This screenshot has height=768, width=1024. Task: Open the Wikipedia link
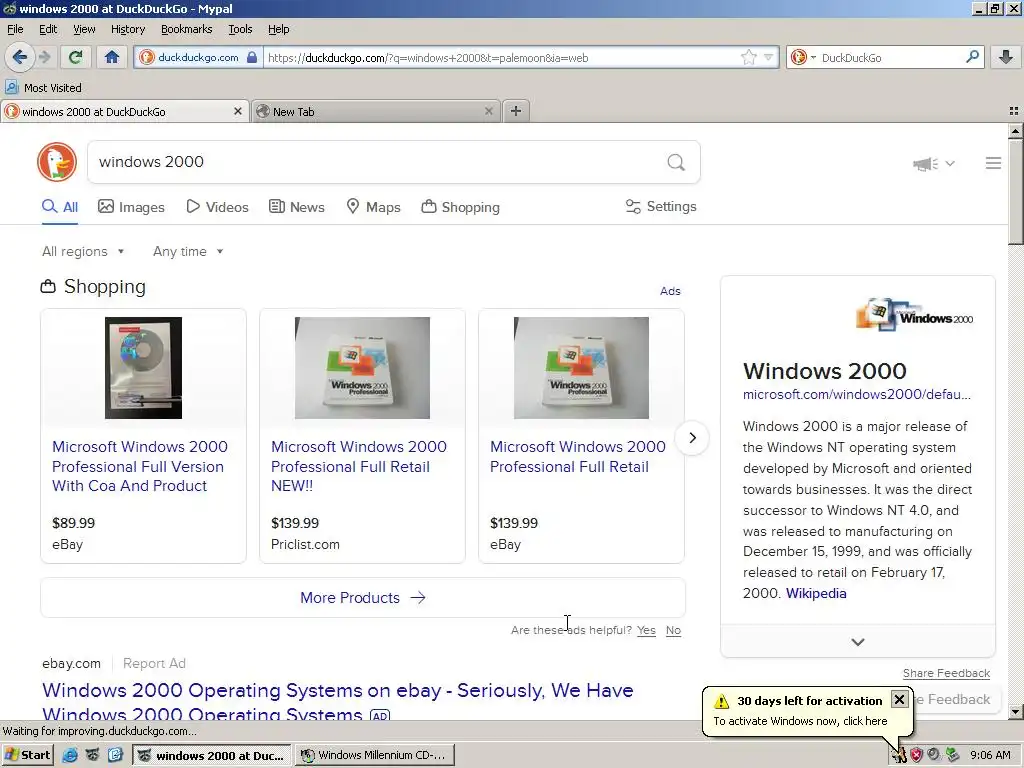point(816,593)
